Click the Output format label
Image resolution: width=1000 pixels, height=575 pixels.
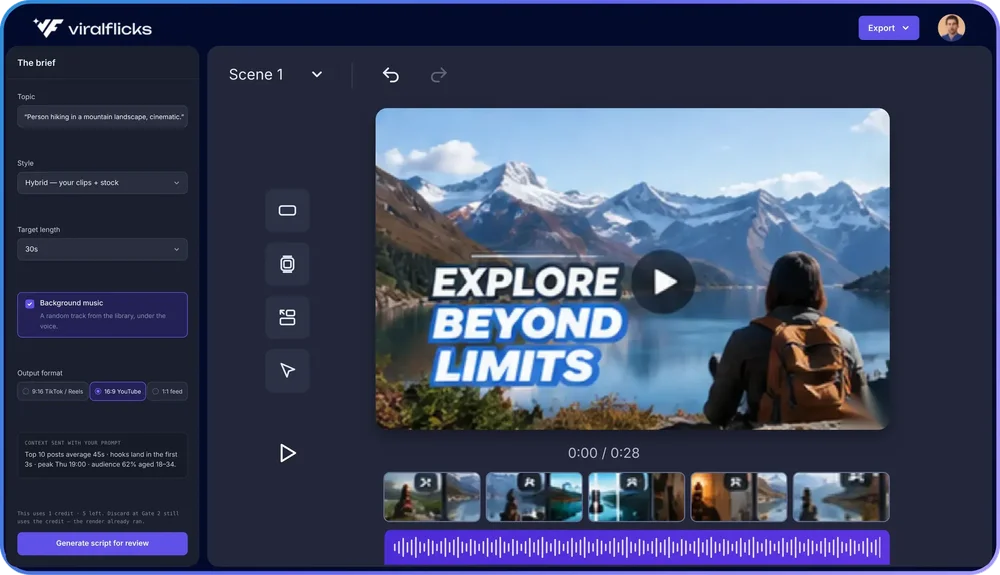[x=40, y=373]
